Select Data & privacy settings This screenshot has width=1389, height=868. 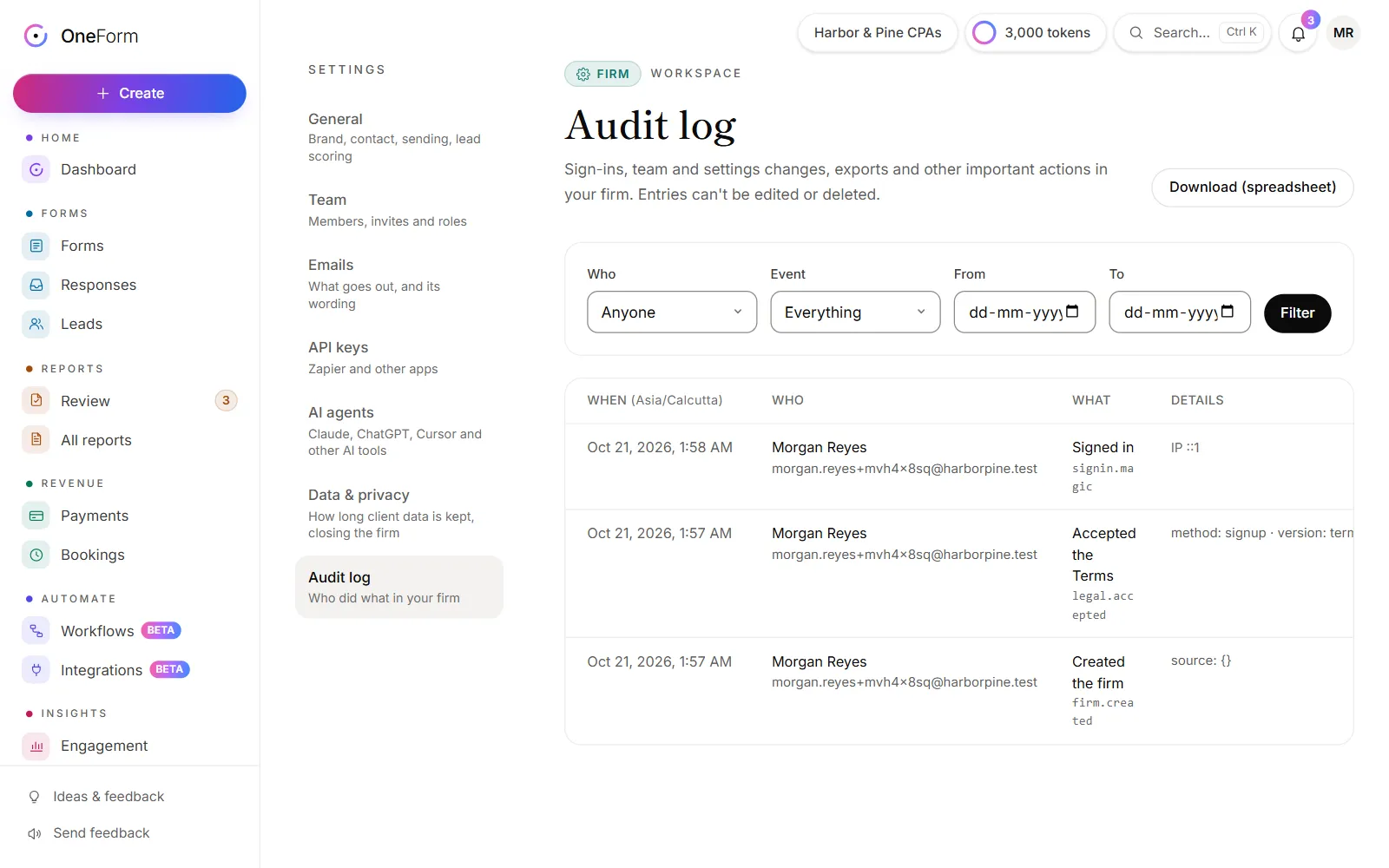pos(399,514)
